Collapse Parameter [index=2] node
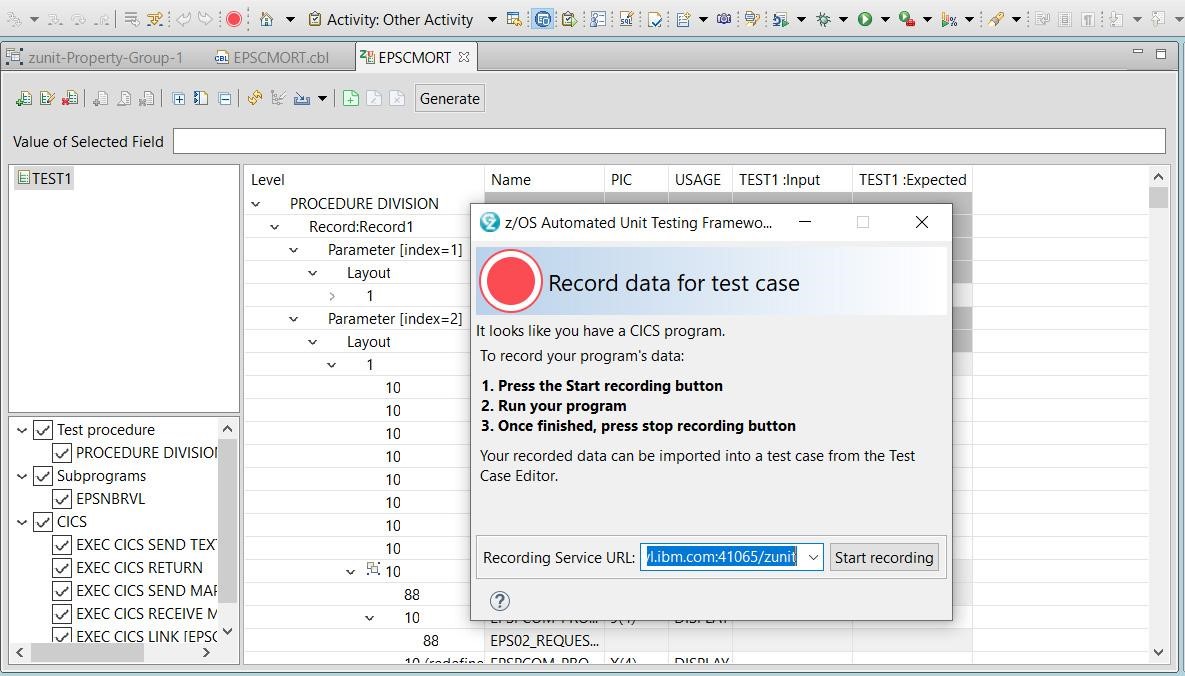Viewport: 1185px width, 676px height. point(294,319)
